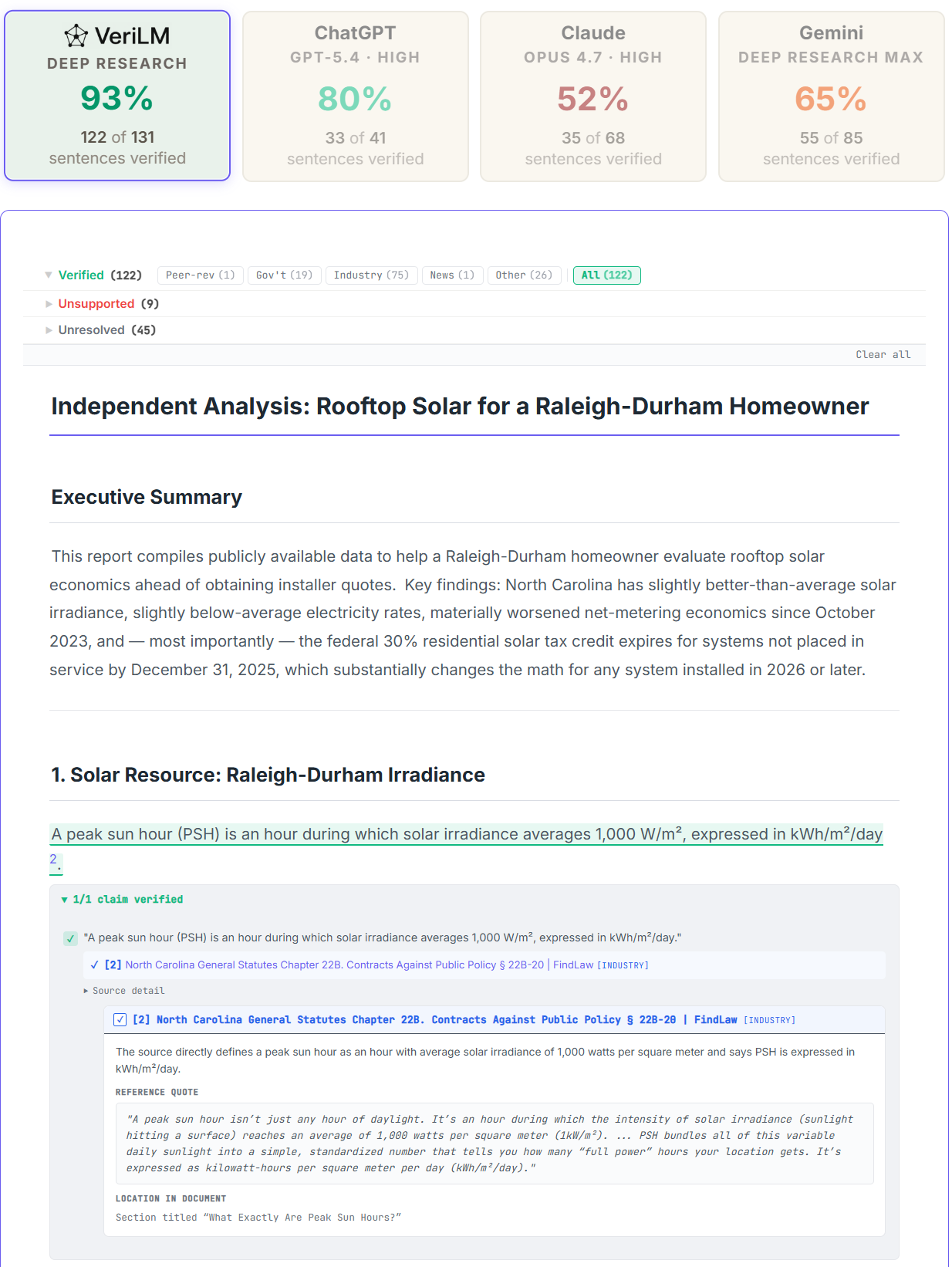
Task: Click the Solar Resource: Raleigh-Durham Irradiance heading
Action: tap(268, 775)
